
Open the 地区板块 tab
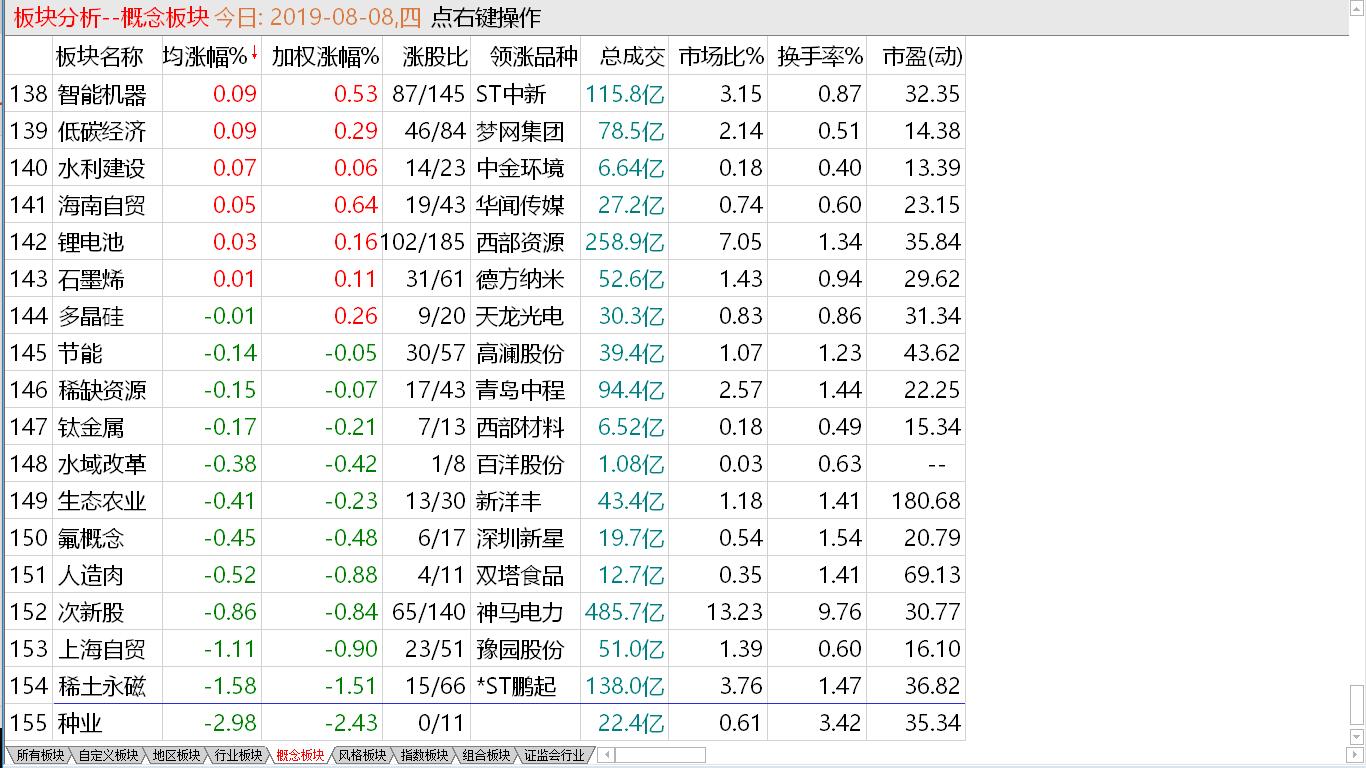176,756
